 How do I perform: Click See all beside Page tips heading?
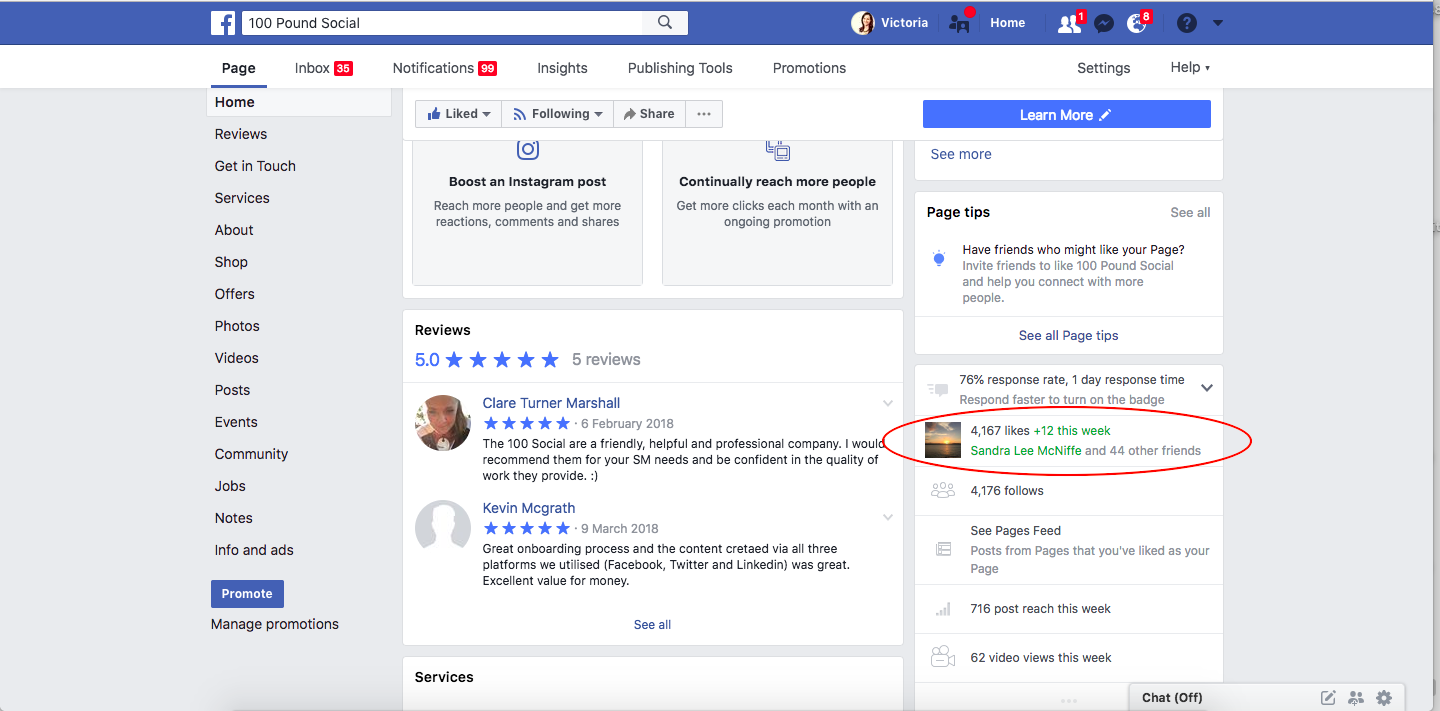[x=1190, y=212]
